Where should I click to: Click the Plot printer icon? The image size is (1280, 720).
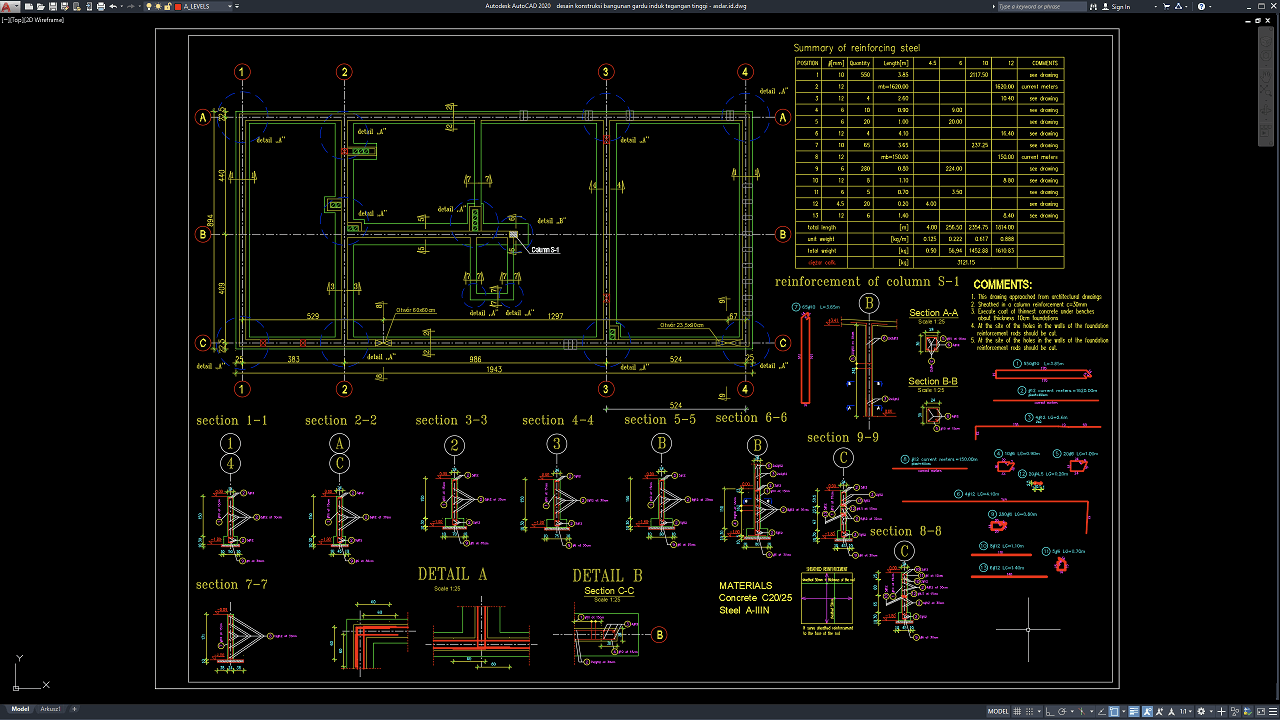coord(101,6)
